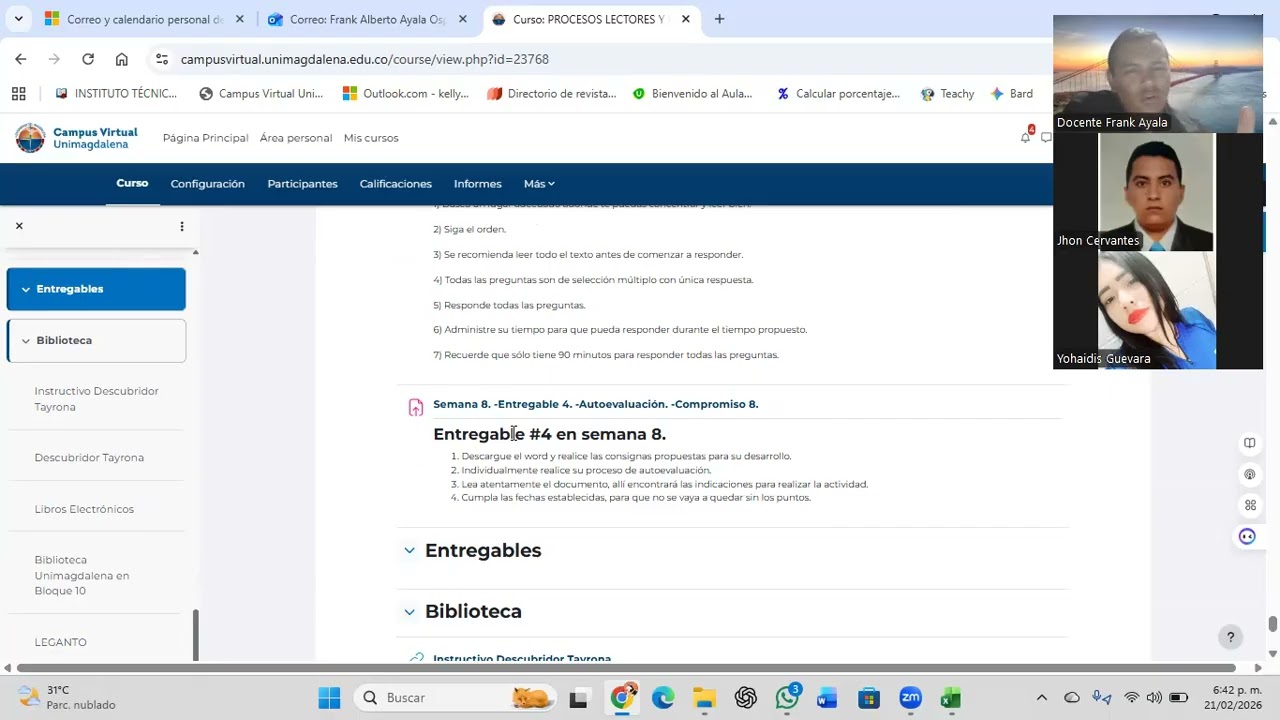Open INSTITUTO TÉCNIC... bookmark
The image size is (1280, 720).
(x=116, y=93)
